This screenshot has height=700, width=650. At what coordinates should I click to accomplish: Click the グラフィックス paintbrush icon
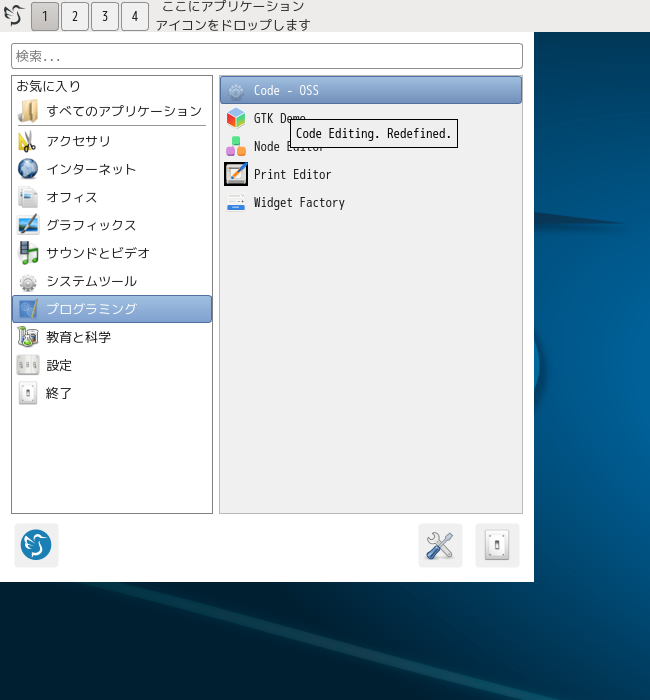tap(28, 225)
